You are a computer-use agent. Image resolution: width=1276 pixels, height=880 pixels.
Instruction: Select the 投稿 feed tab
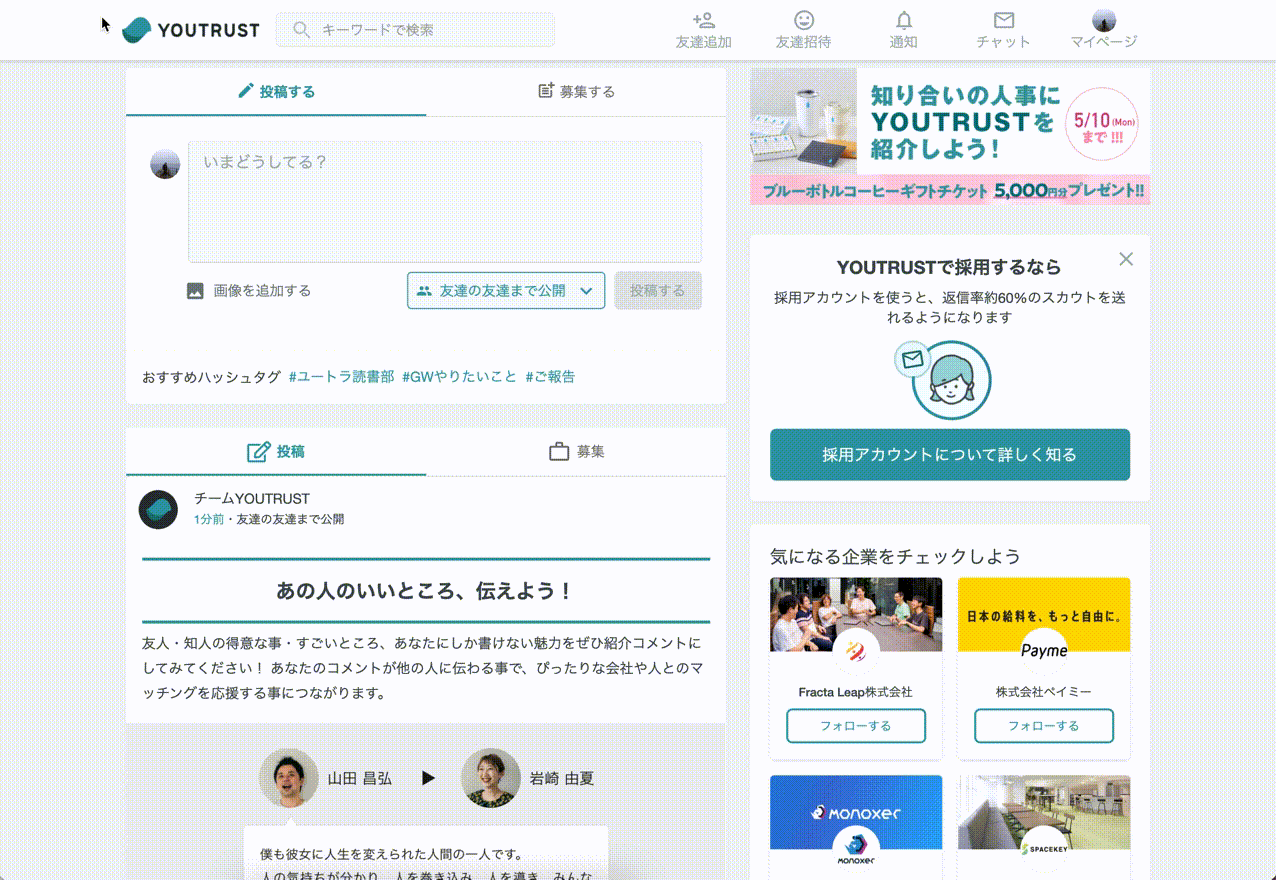[x=276, y=452]
